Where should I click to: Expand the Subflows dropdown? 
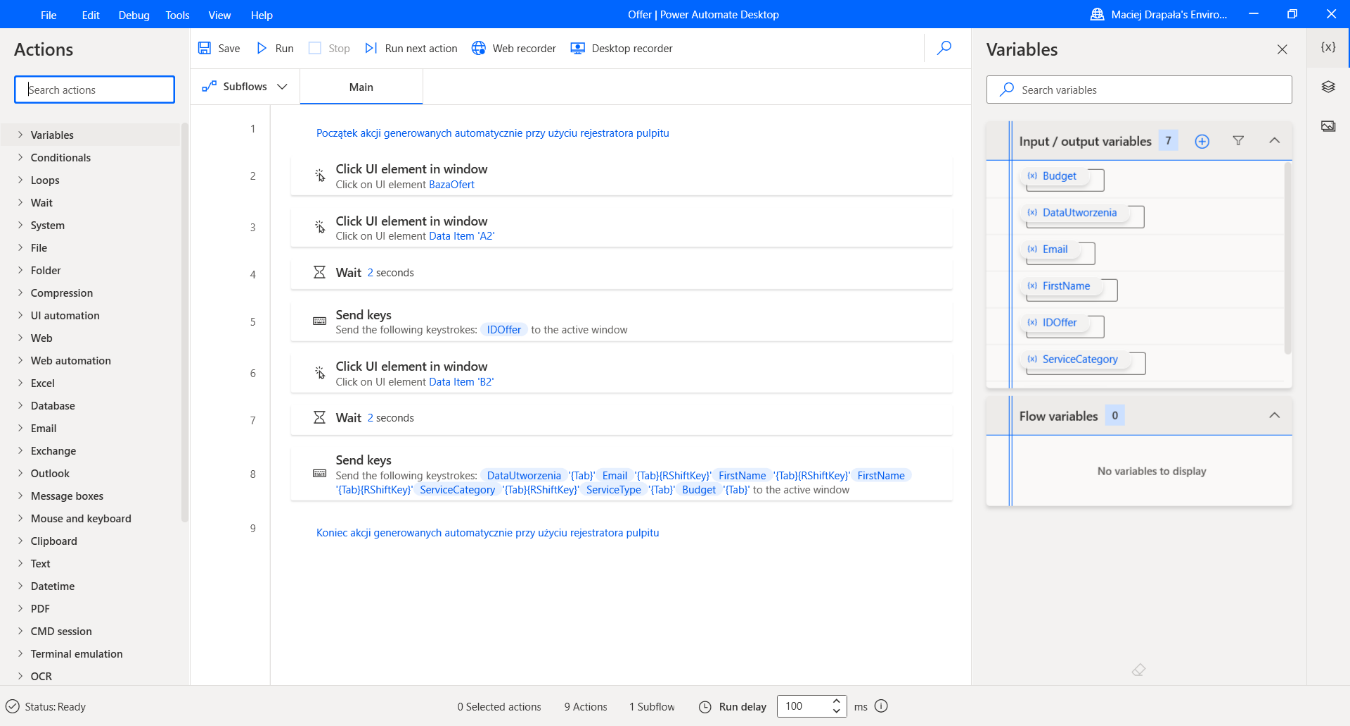tap(244, 87)
